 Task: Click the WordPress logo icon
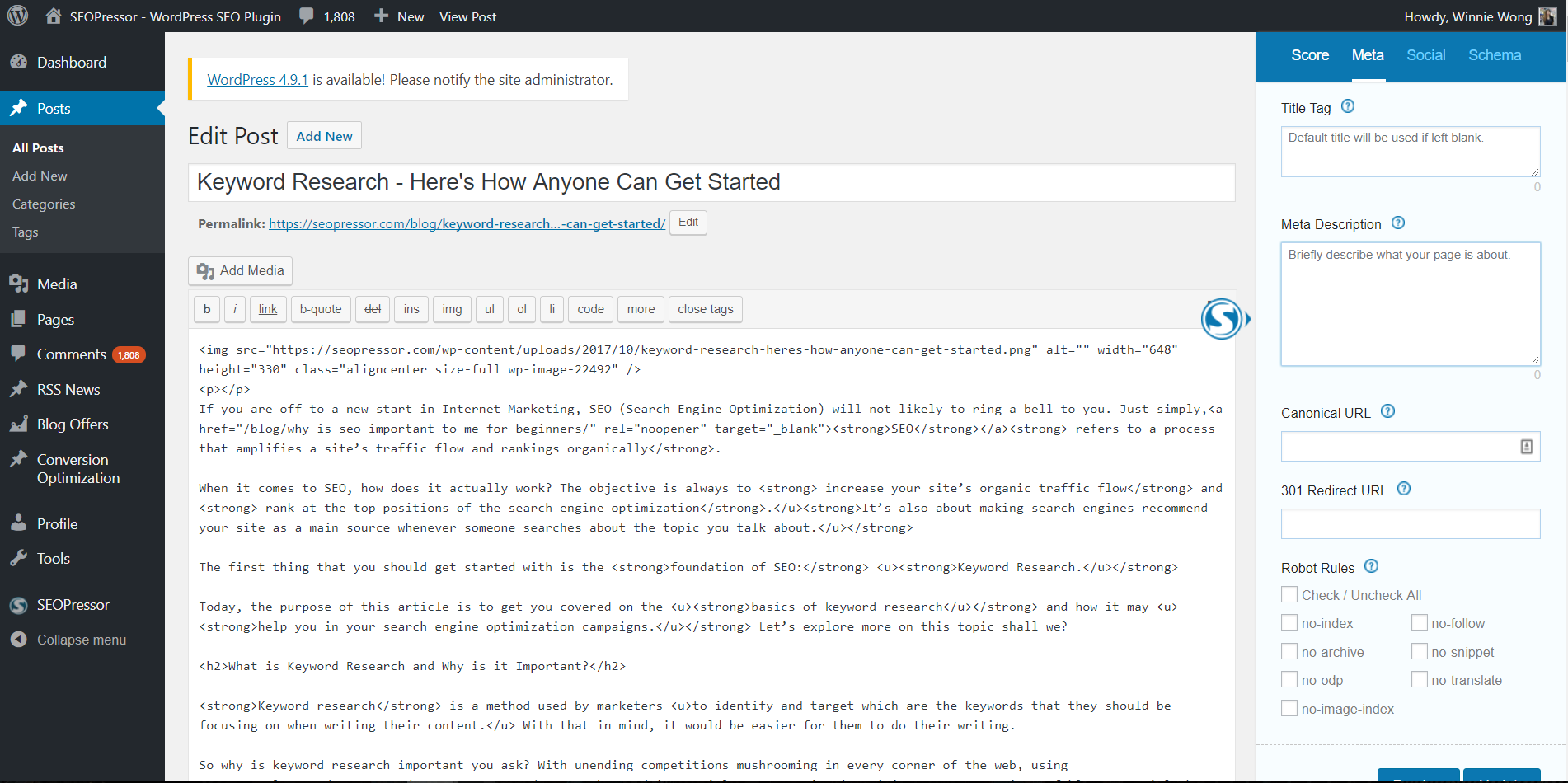[17, 16]
